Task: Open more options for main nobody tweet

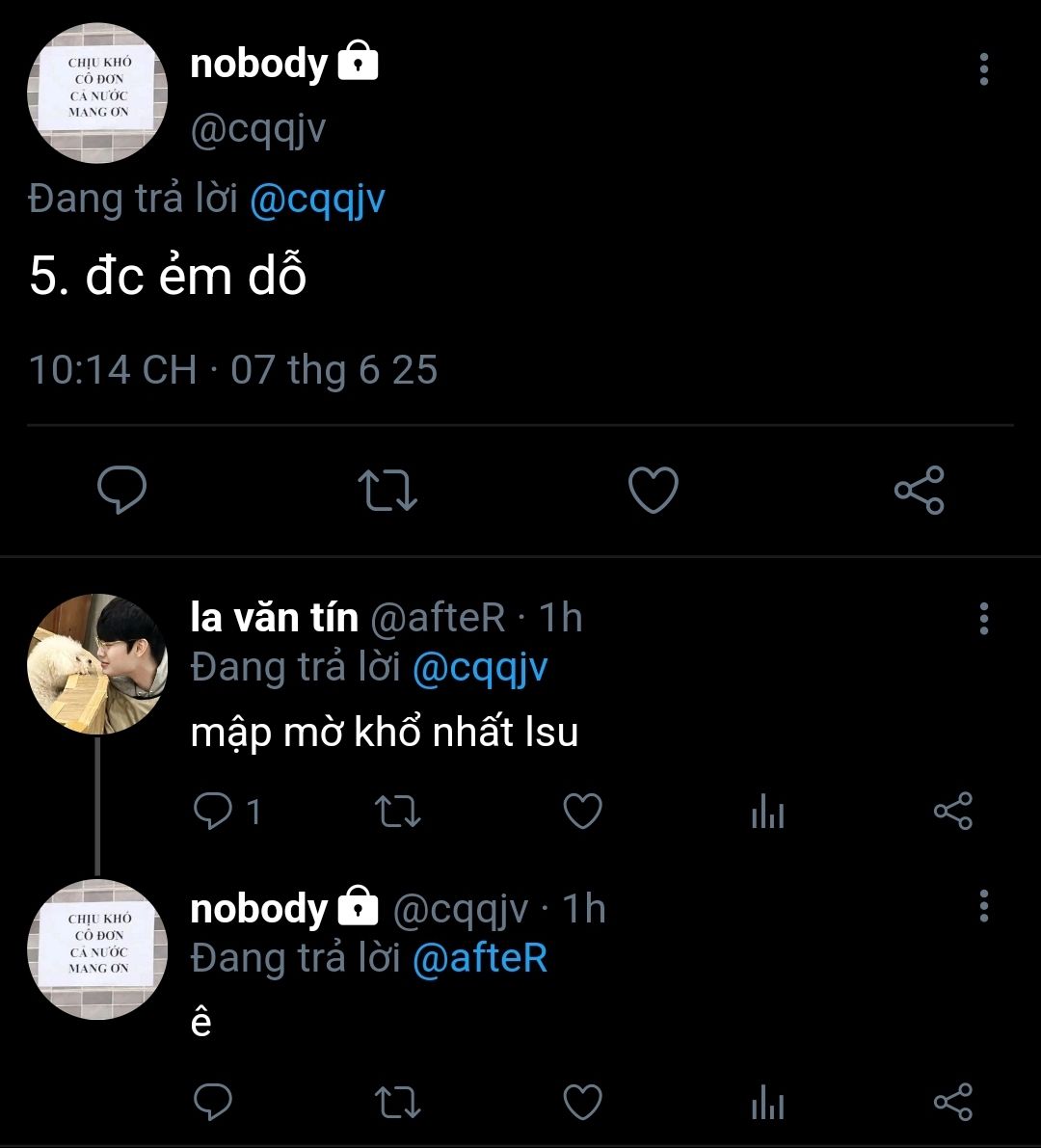Action: pos(983,69)
